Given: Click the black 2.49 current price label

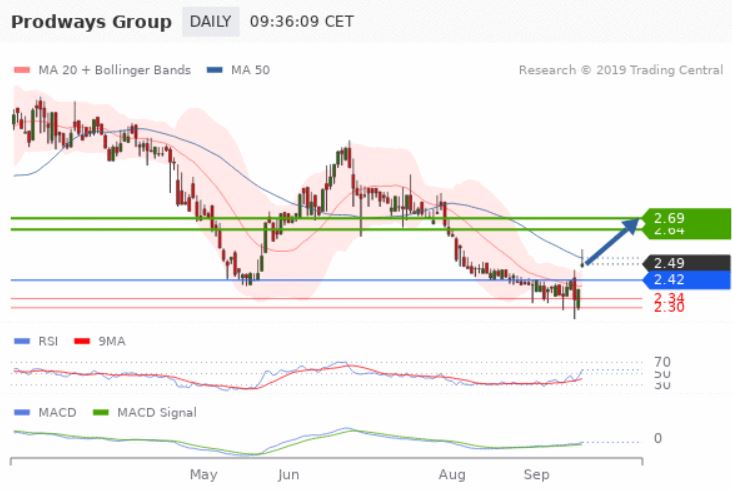Looking at the screenshot, I should (686, 263).
